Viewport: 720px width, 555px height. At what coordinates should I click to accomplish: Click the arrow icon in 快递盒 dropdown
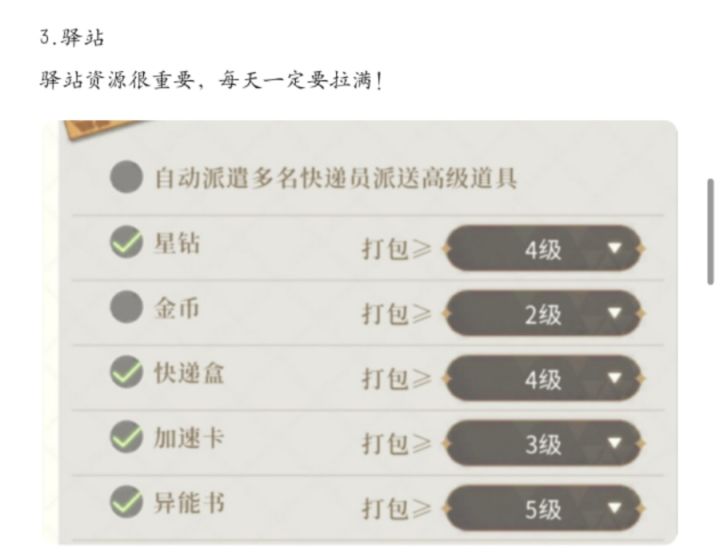[x=614, y=379]
